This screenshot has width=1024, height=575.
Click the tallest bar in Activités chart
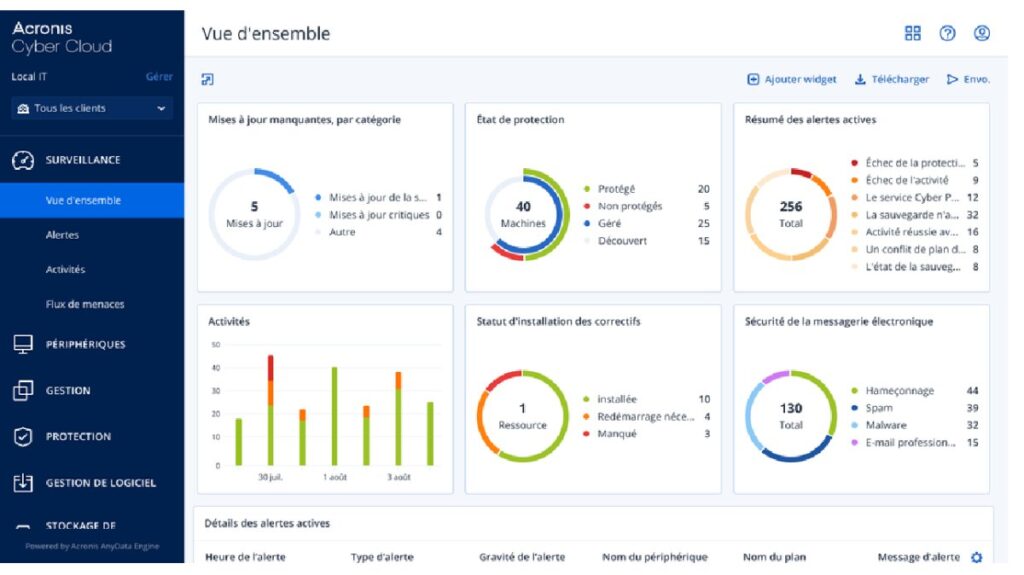tap(270, 410)
